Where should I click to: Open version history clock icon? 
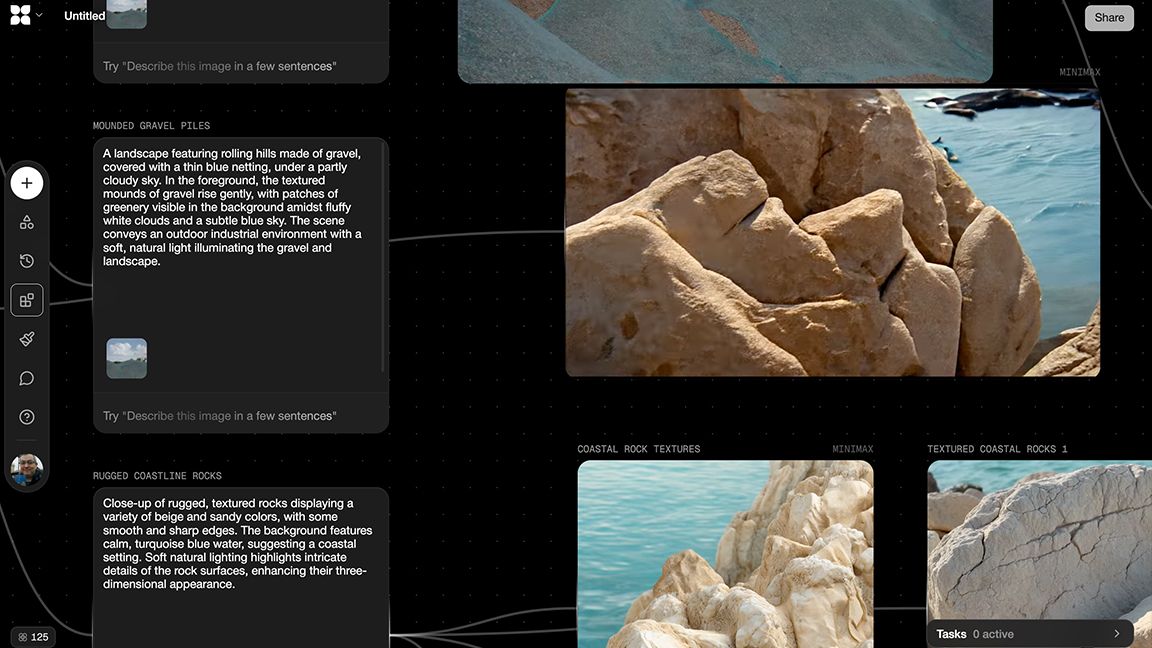[x=26, y=260]
